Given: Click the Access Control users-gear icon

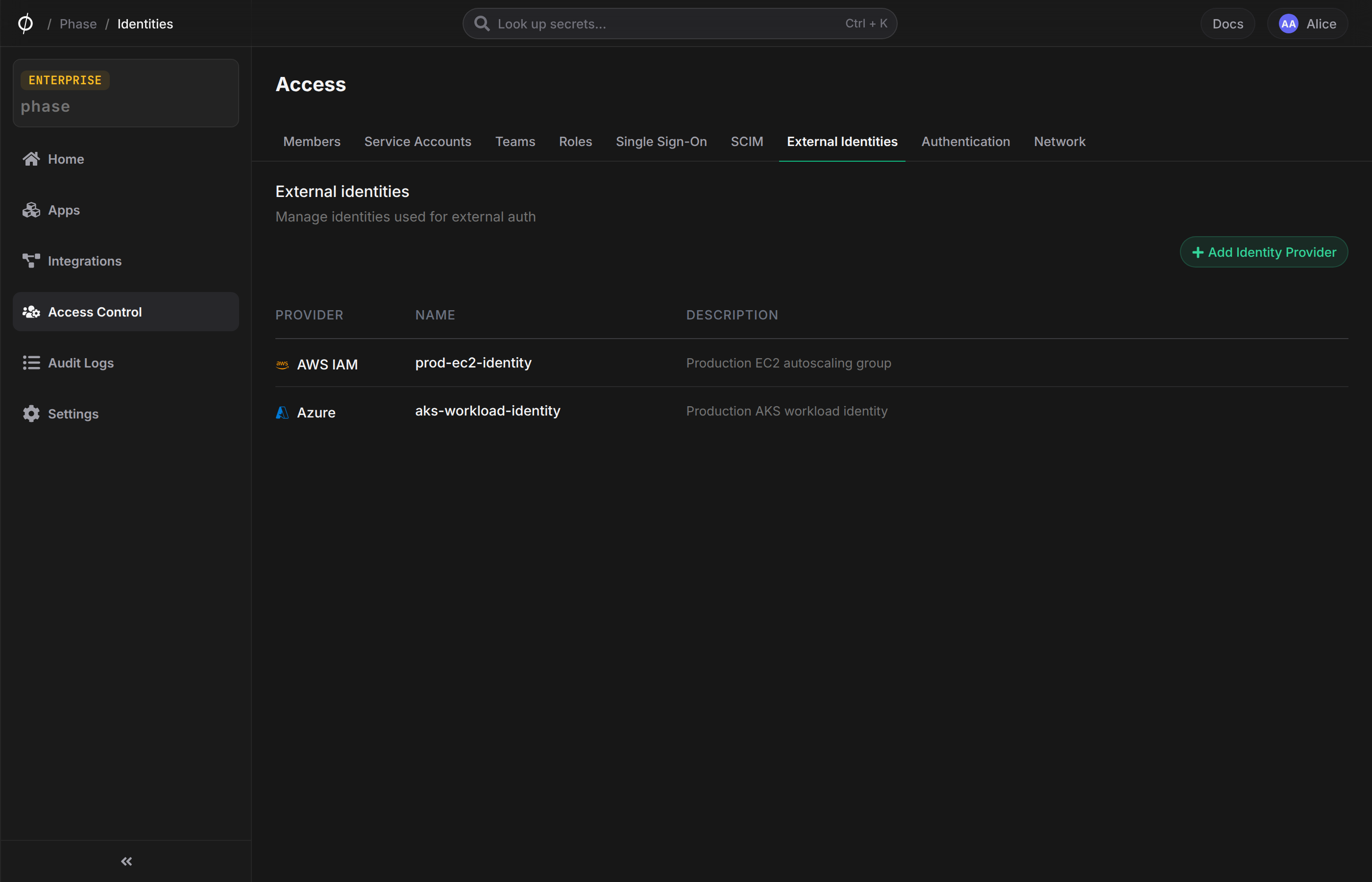Looking at the screenshot, I should click(31, 312).
